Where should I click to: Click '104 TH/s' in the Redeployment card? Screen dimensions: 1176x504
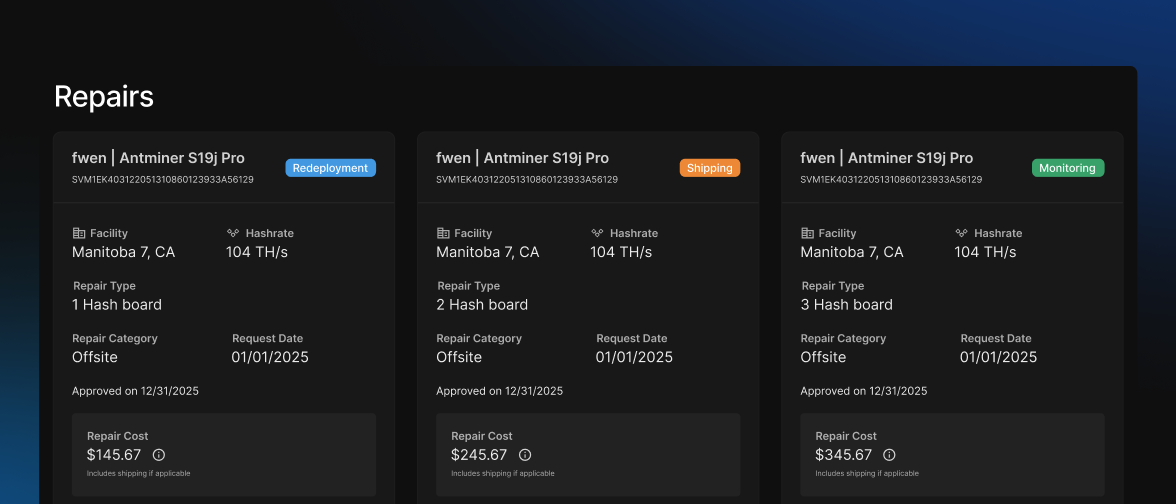[257, 252]
